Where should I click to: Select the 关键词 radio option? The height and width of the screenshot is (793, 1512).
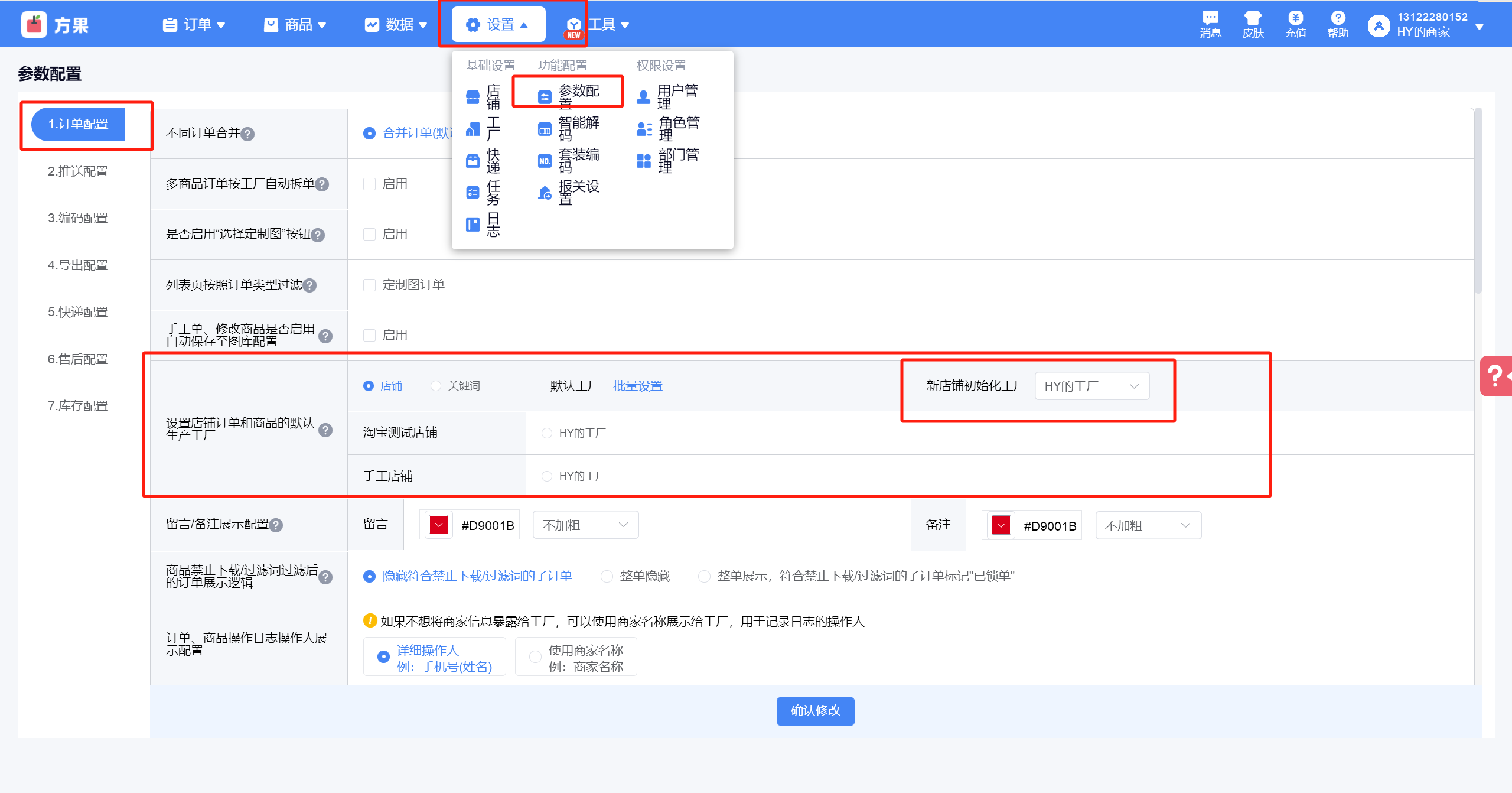point(436,386)
